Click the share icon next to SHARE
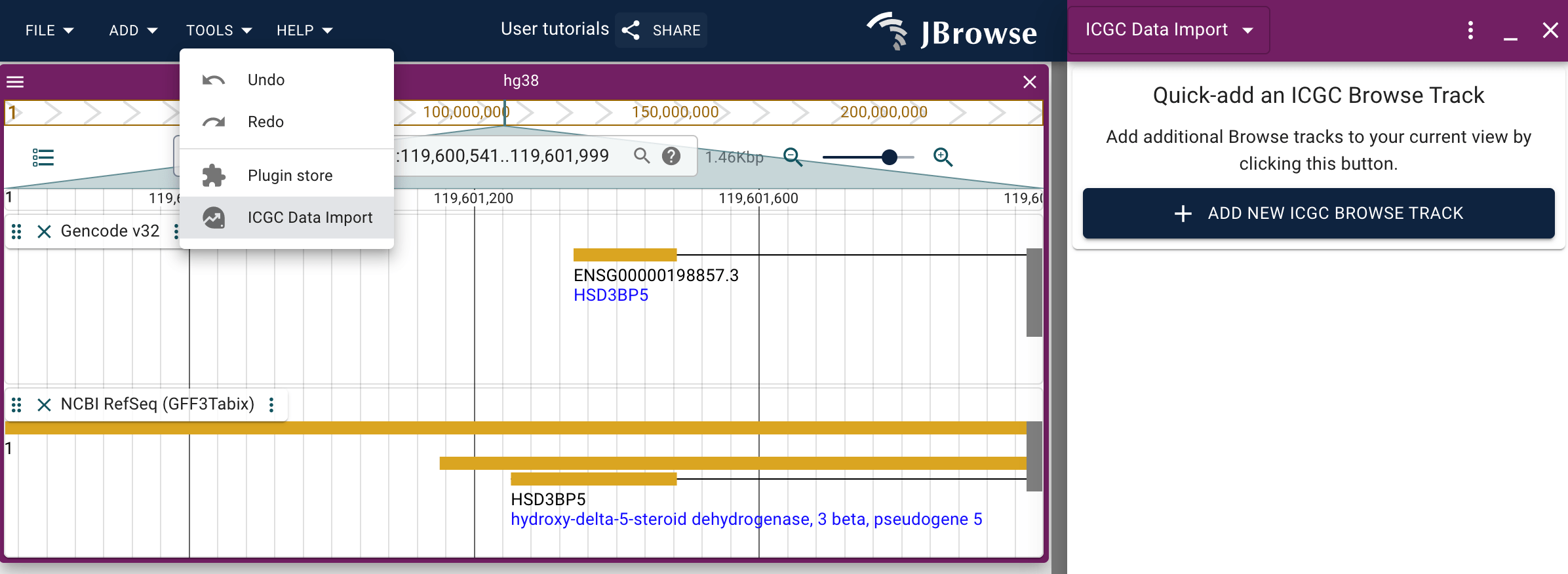1568x574 pixels. pos(631,30)
